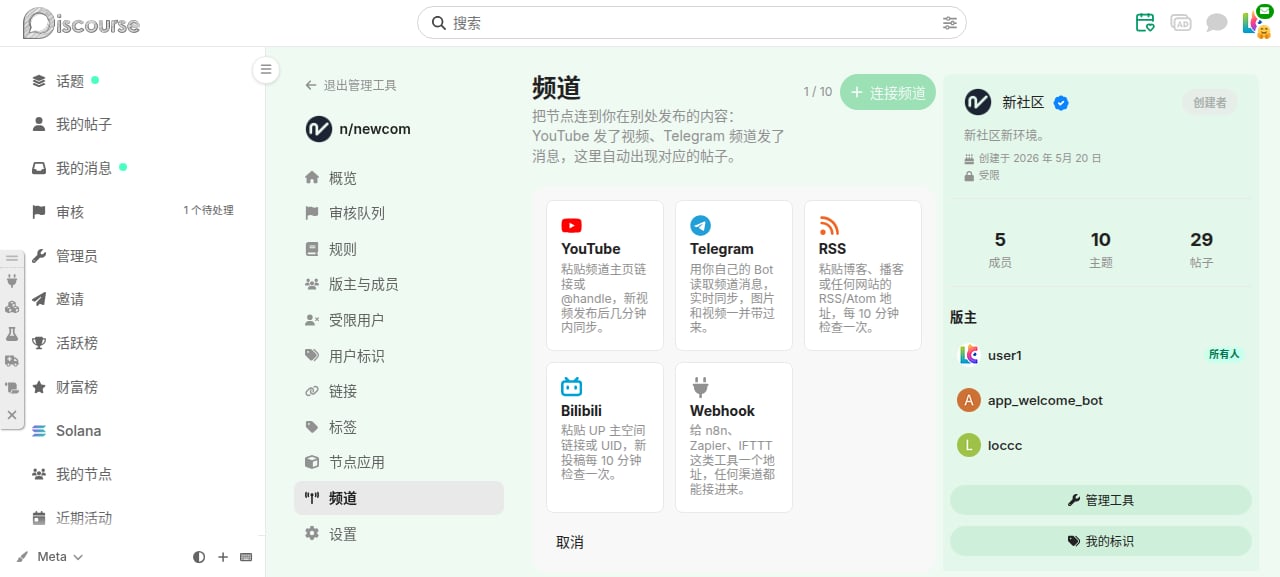
Task: Click the 创建者 badge
Action: coord(1209,102)
